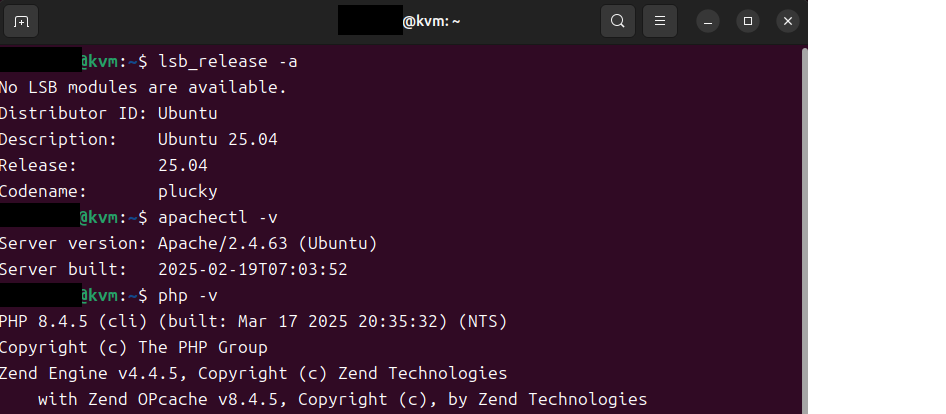Screen dimensions: 946x414
Task: Click the Description: Ubuntu 25.04 line
Action: 139,139
